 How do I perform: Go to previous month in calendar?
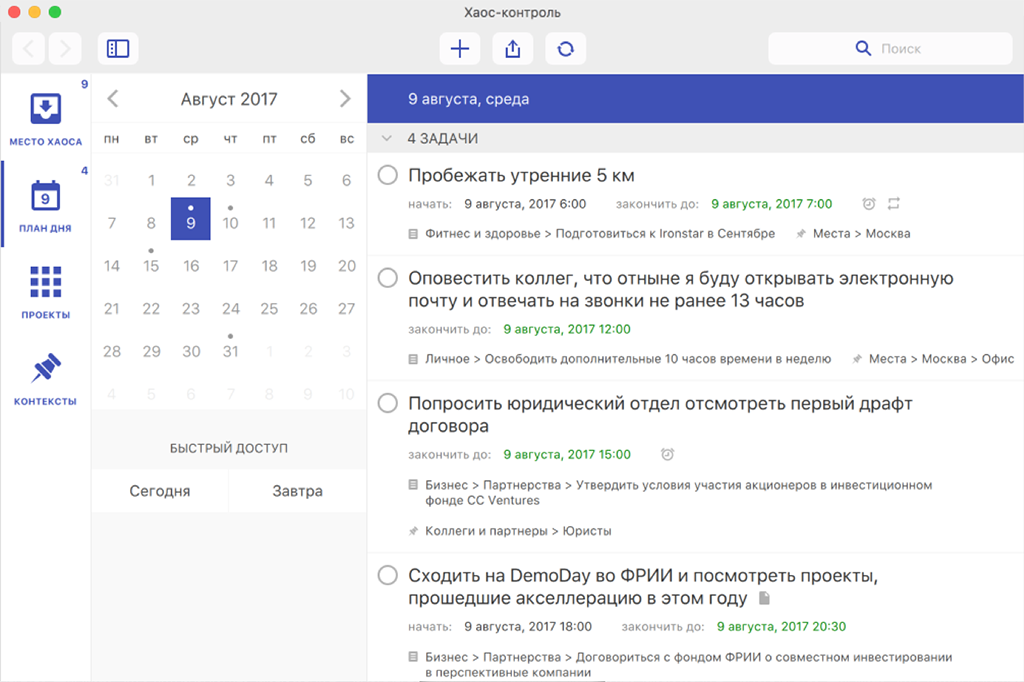113,98
